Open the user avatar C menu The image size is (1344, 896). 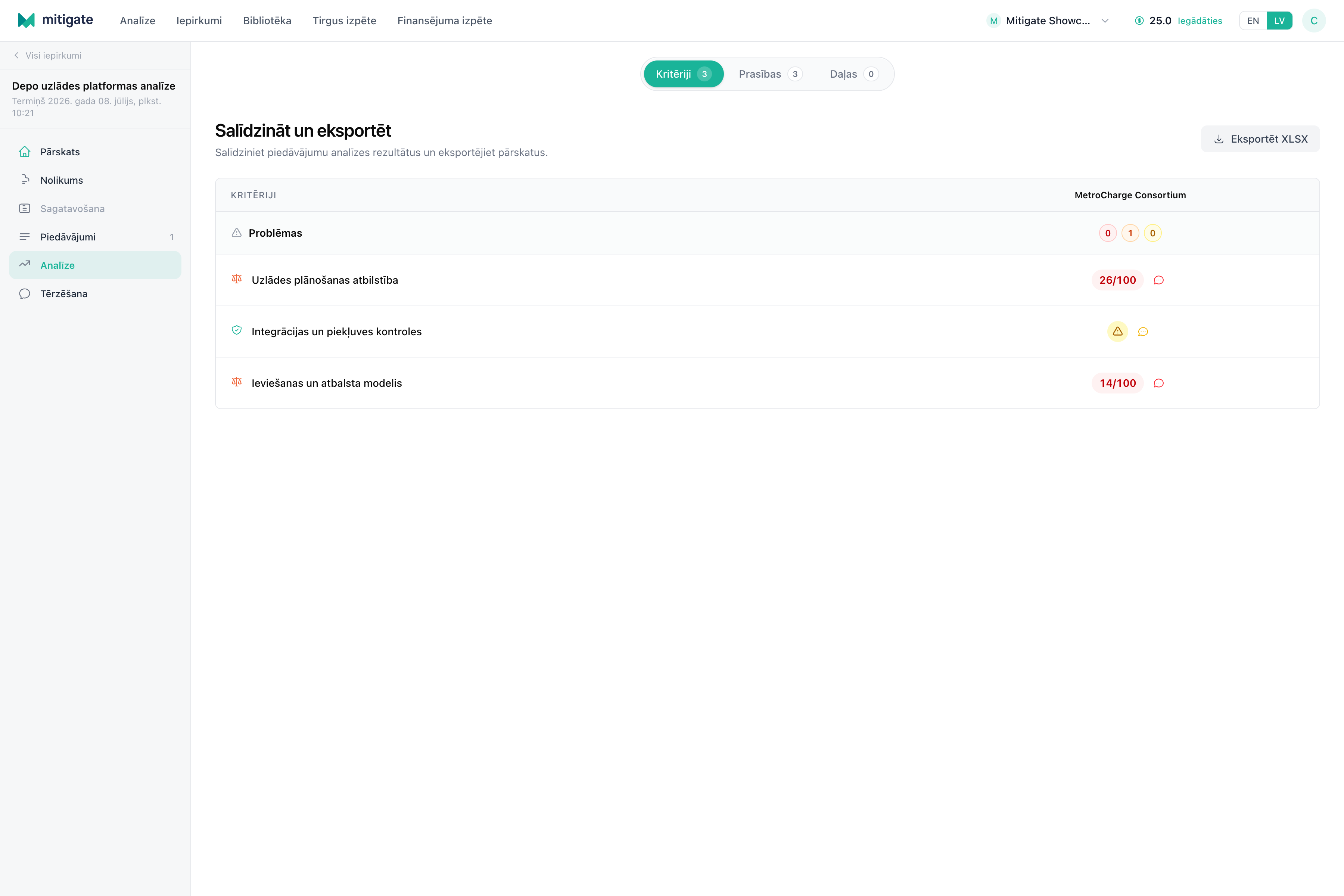click(1314, 21)
